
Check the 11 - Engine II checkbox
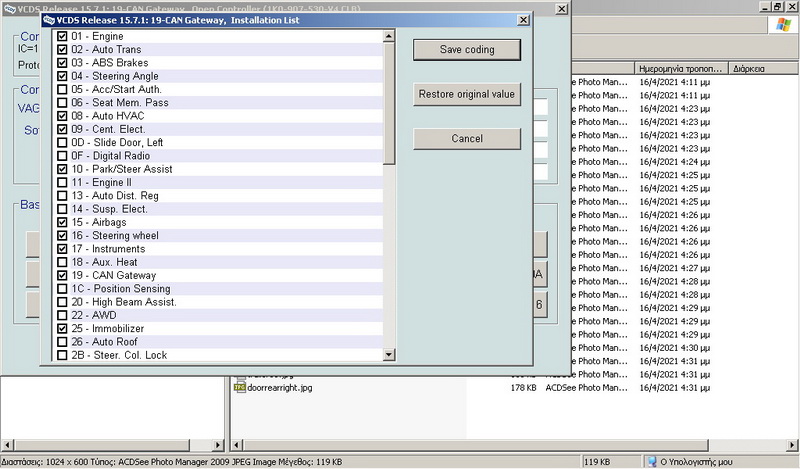pos(62,182)
